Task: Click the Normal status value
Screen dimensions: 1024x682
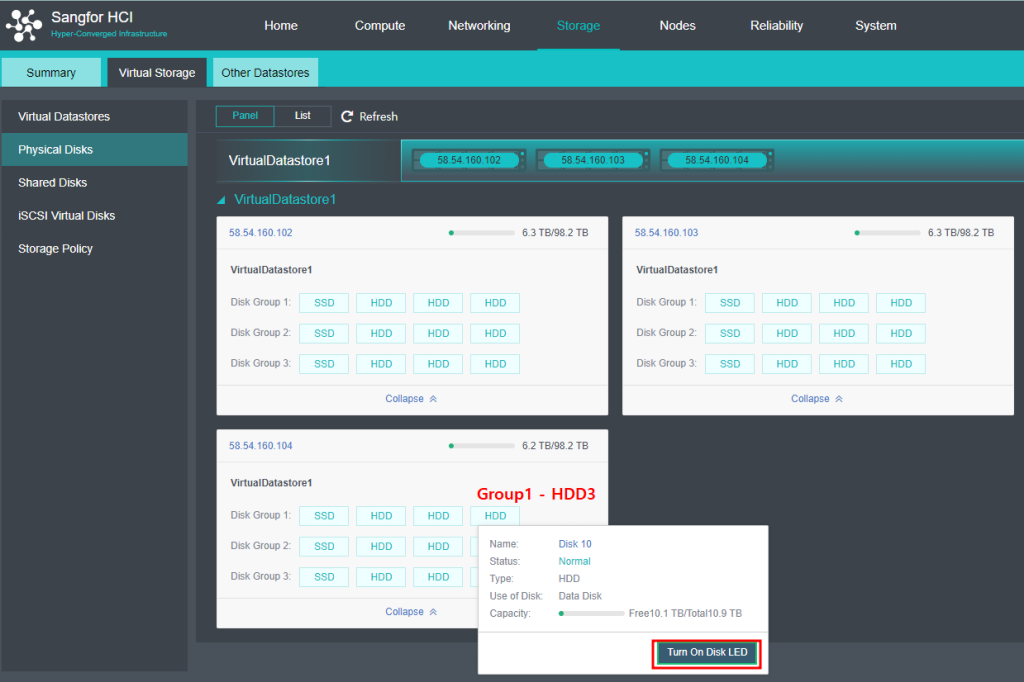Action: pyautogui.click(x=575, y=561)
